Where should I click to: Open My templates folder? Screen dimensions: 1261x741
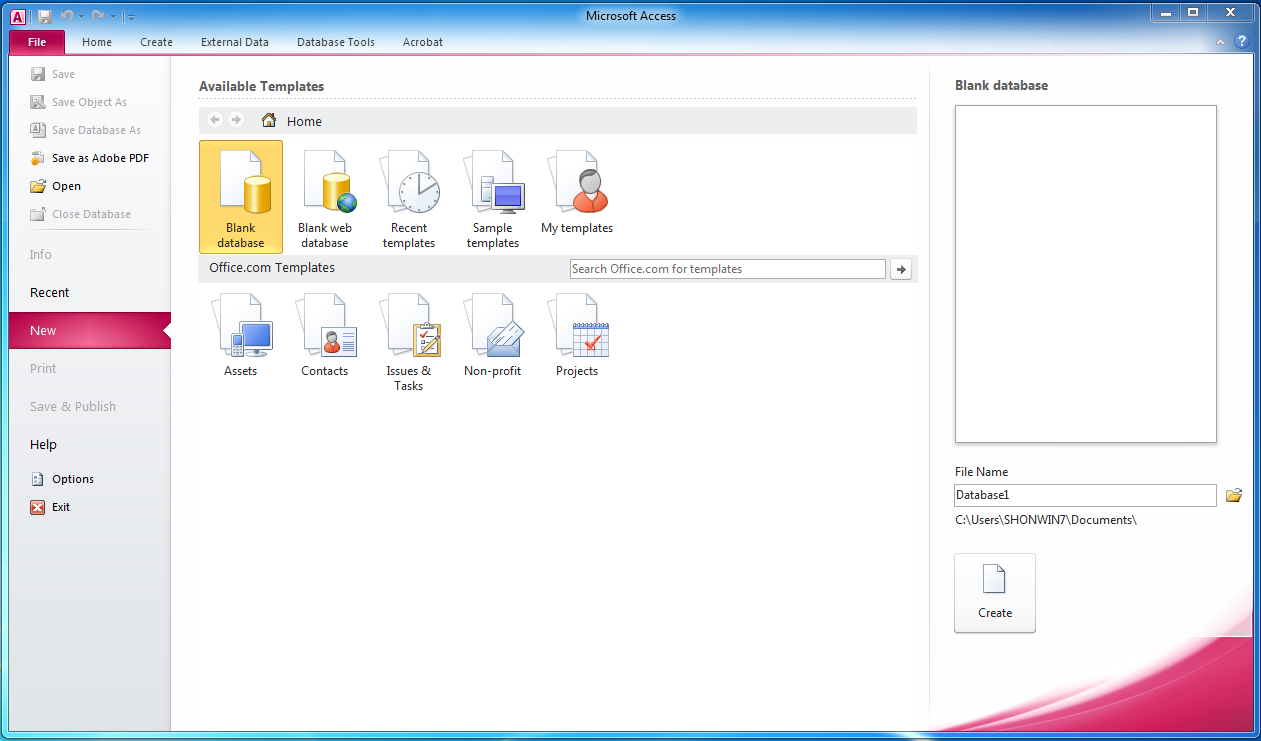pos(577,192)
